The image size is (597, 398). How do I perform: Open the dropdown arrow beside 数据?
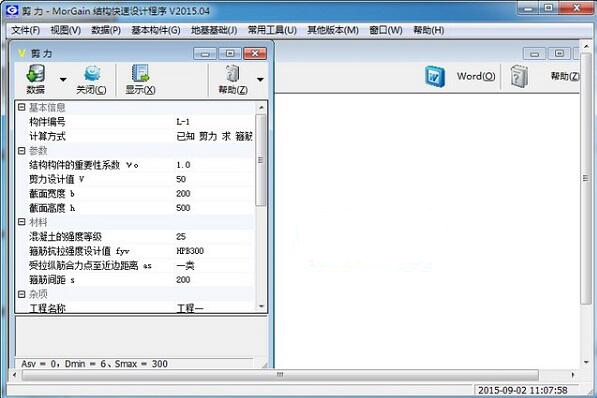pyautogui.click(x=63, y=80)
